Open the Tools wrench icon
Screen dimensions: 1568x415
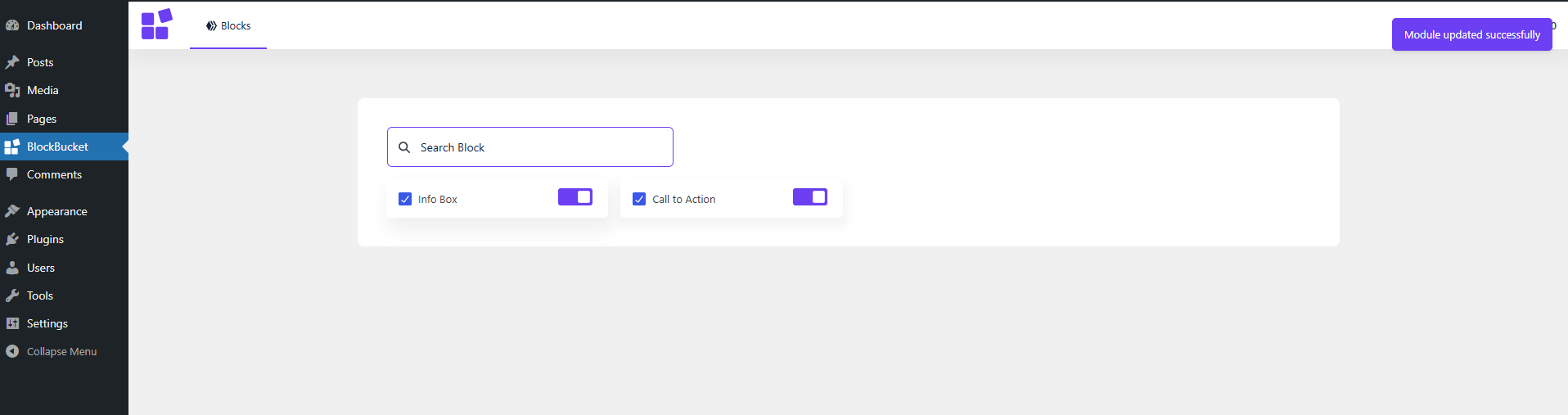12,295
